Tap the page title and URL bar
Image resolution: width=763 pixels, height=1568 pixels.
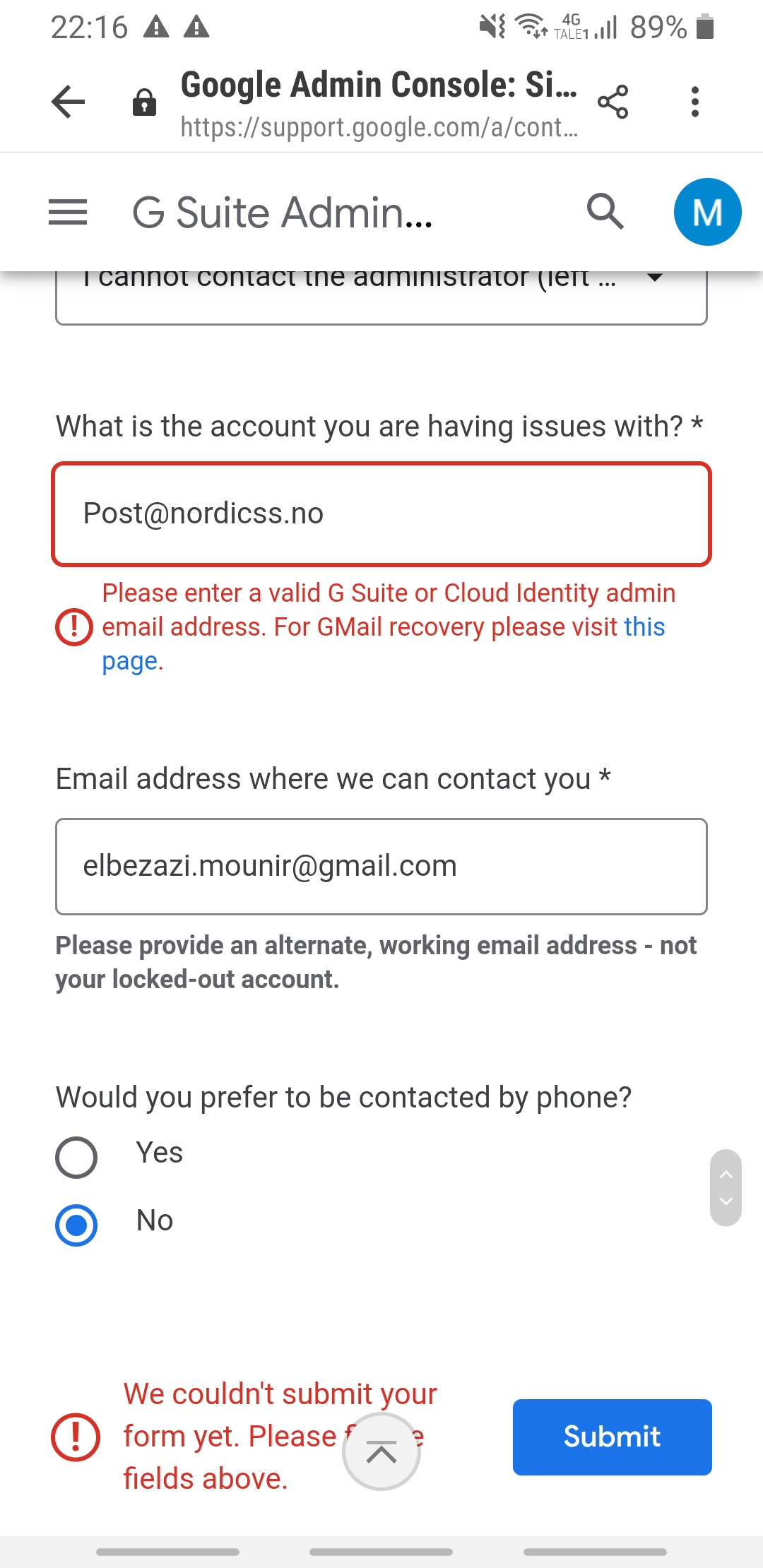point(379,104)
